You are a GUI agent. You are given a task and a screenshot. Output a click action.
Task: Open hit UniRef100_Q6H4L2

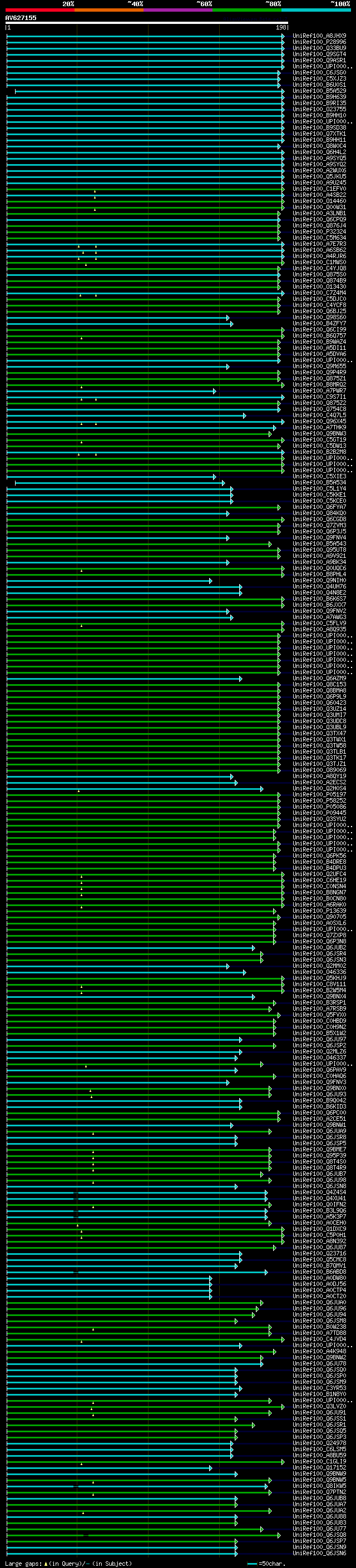pos(319,152)
